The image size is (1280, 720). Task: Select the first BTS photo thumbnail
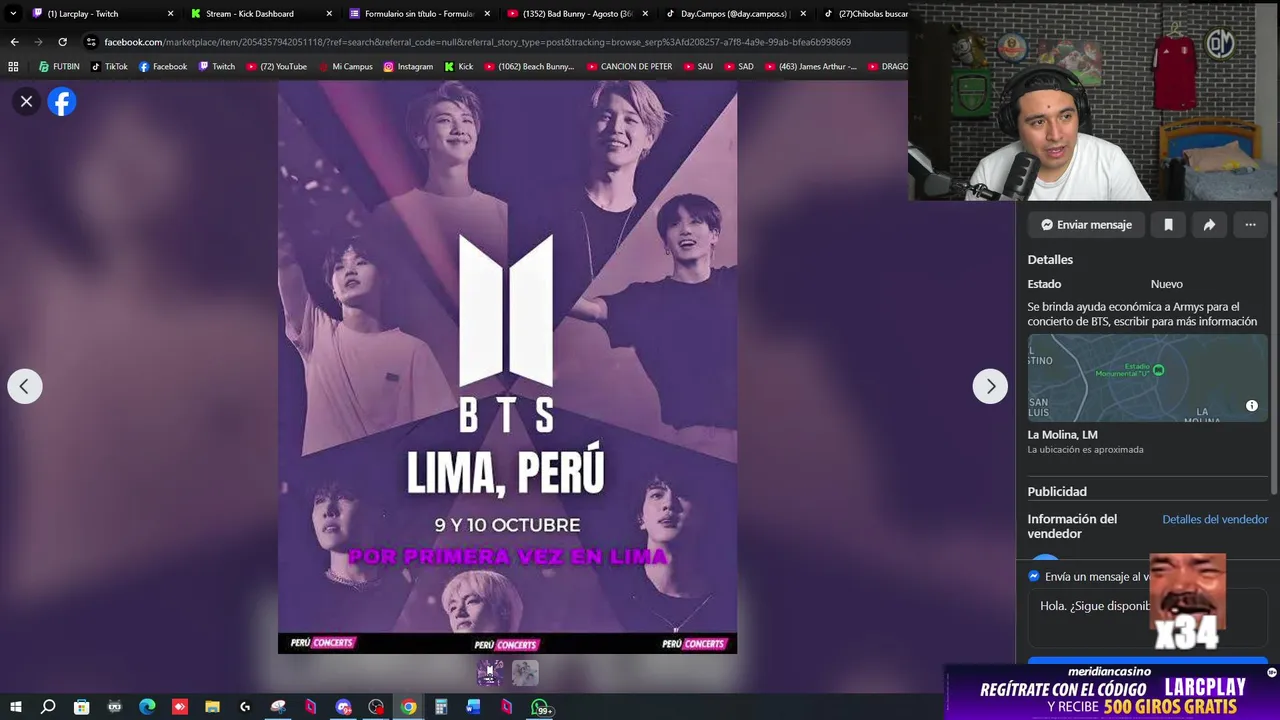pyautogui.click(x=490, y=673)
